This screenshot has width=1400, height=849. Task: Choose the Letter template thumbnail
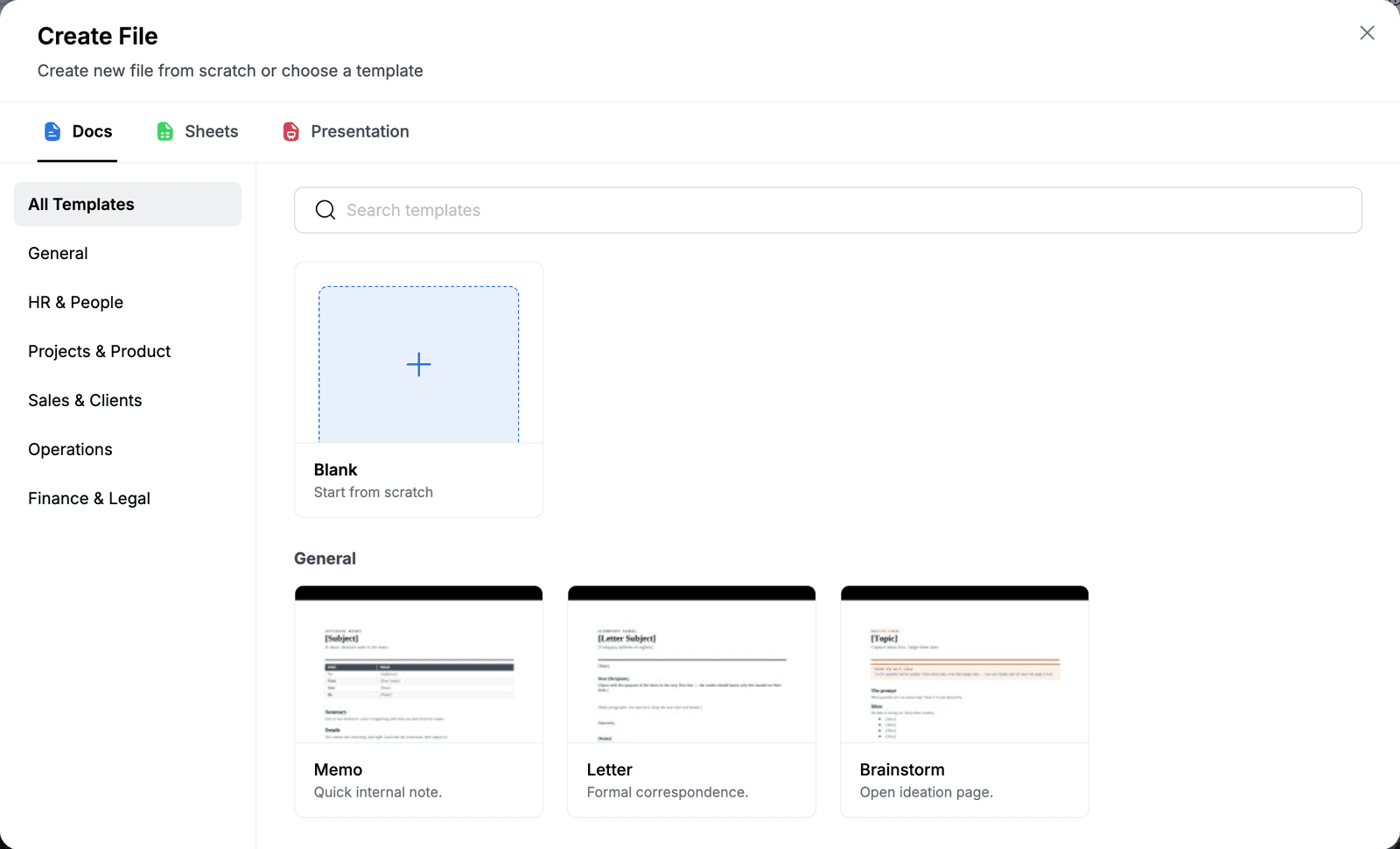click(x=692, y=664)
